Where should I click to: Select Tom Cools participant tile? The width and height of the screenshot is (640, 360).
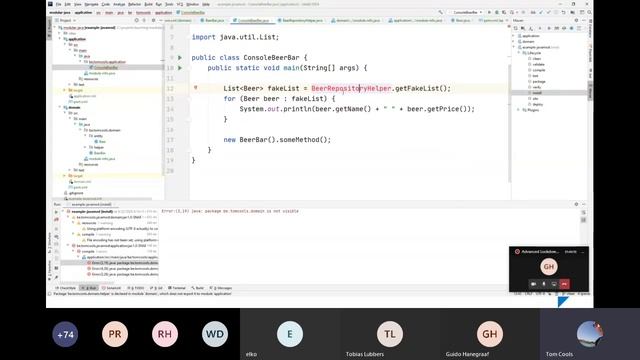(x=590, y=334)
